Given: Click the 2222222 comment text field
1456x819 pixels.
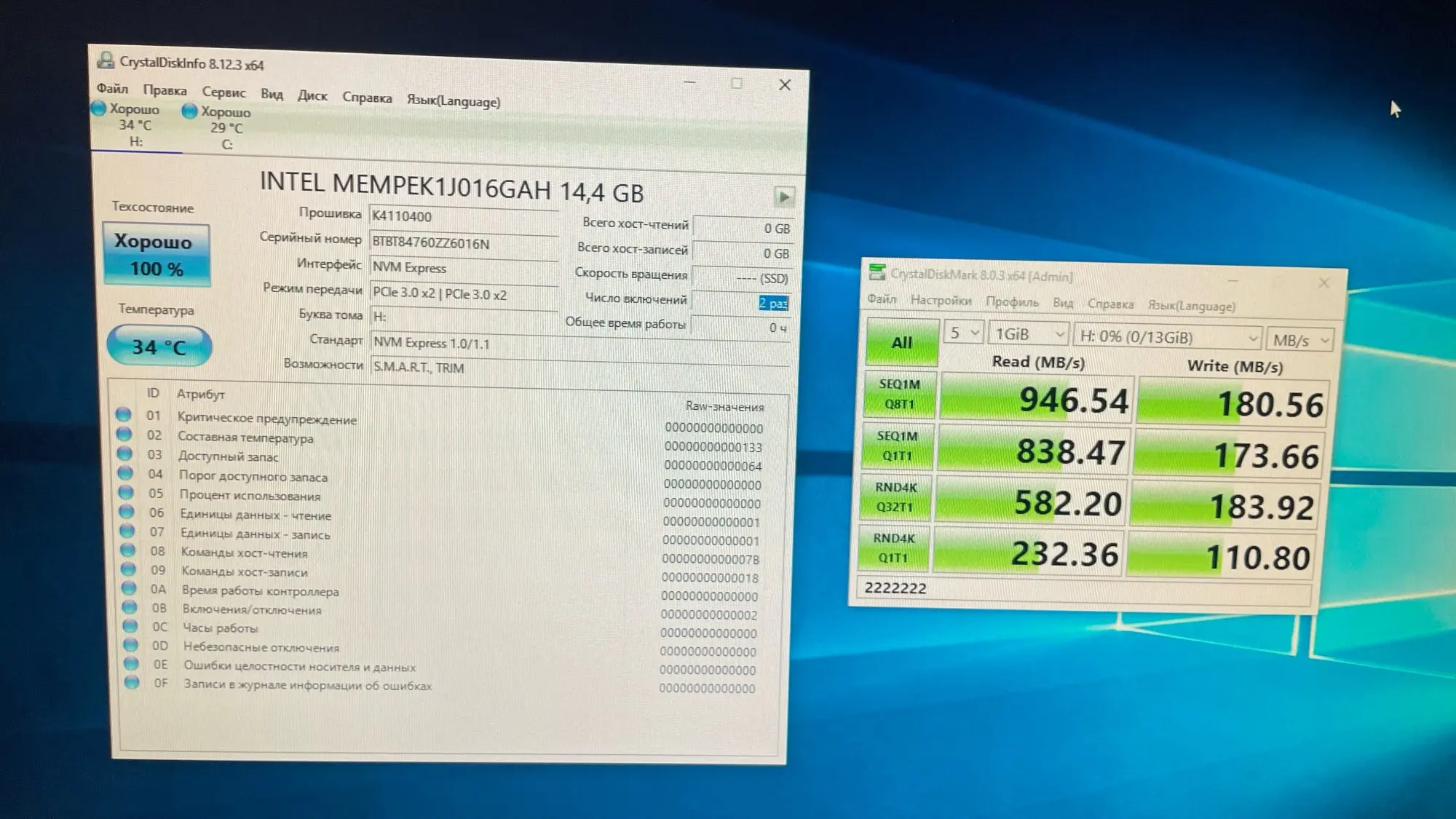Looking at the screenshot, I should [1084, 590].
